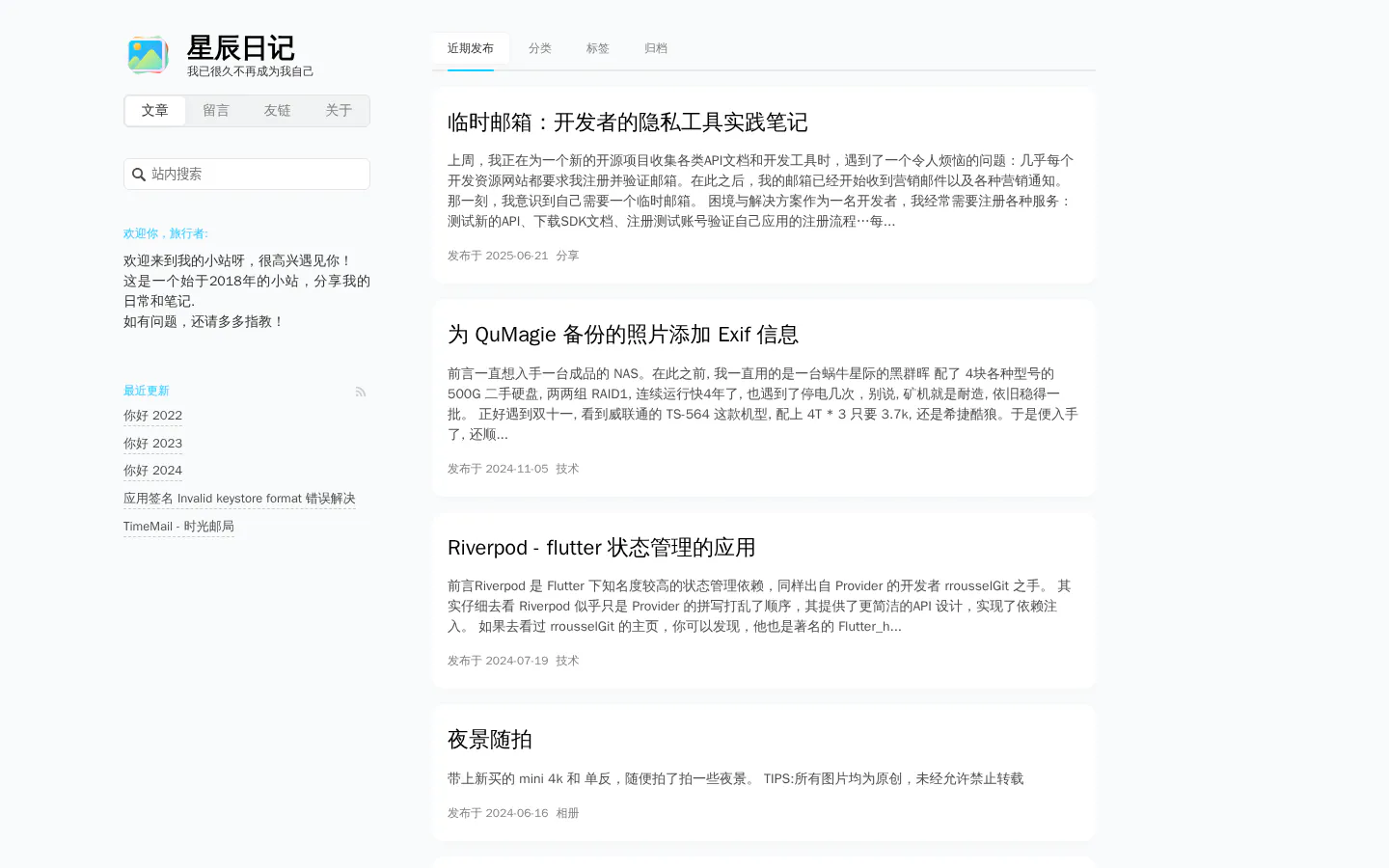Open article 夜景随拍
The height and width of the screenshot is (868, 1389).
490,740
